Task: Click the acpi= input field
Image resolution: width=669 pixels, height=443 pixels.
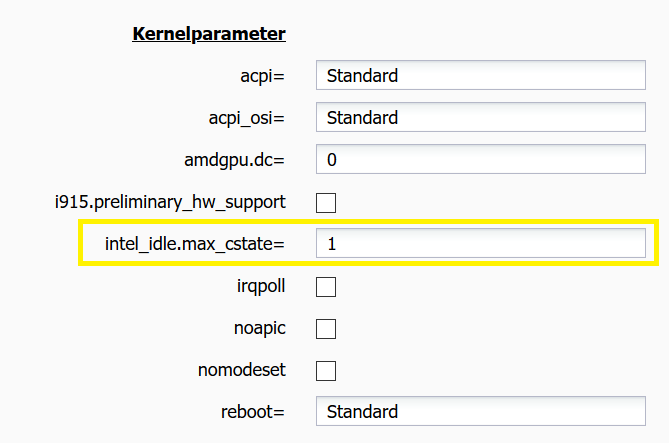Action: (x=480, y=76)
